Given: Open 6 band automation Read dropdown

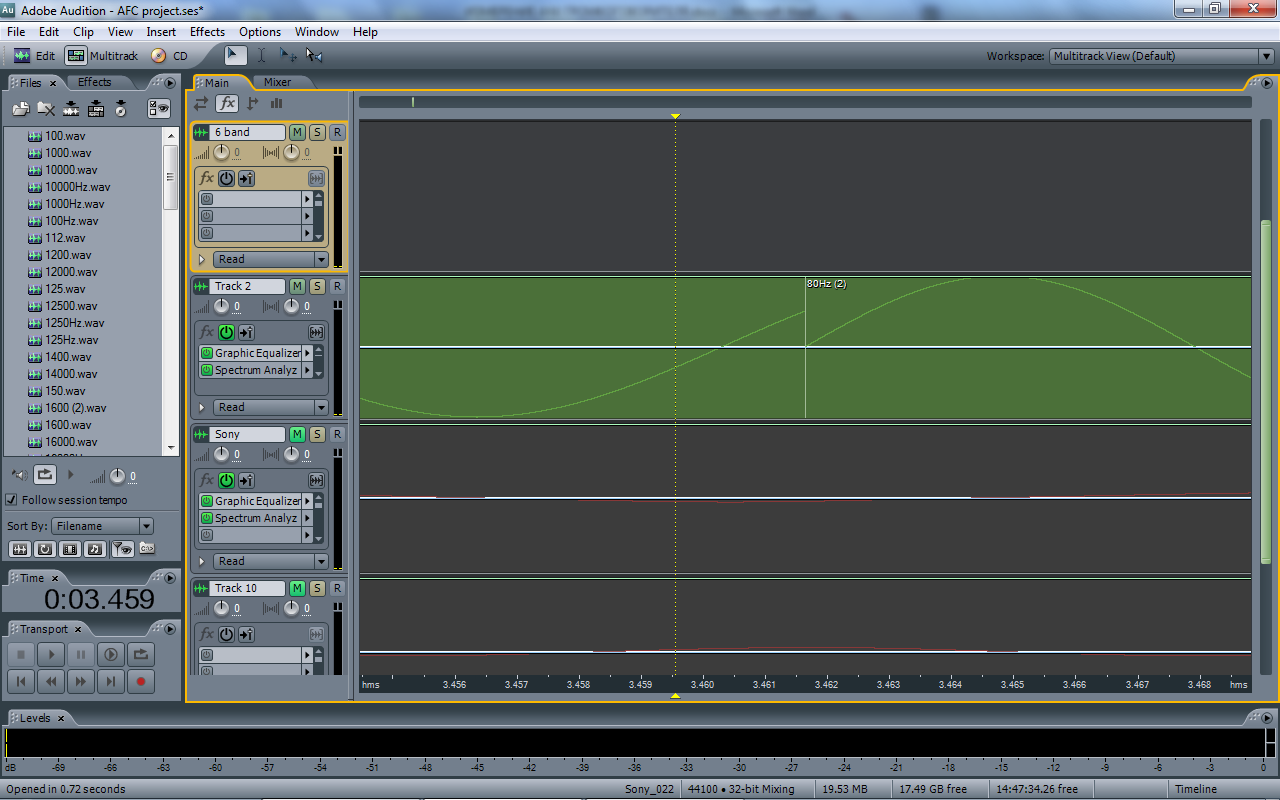Looking at the screenshot, I should click(271, 259).
